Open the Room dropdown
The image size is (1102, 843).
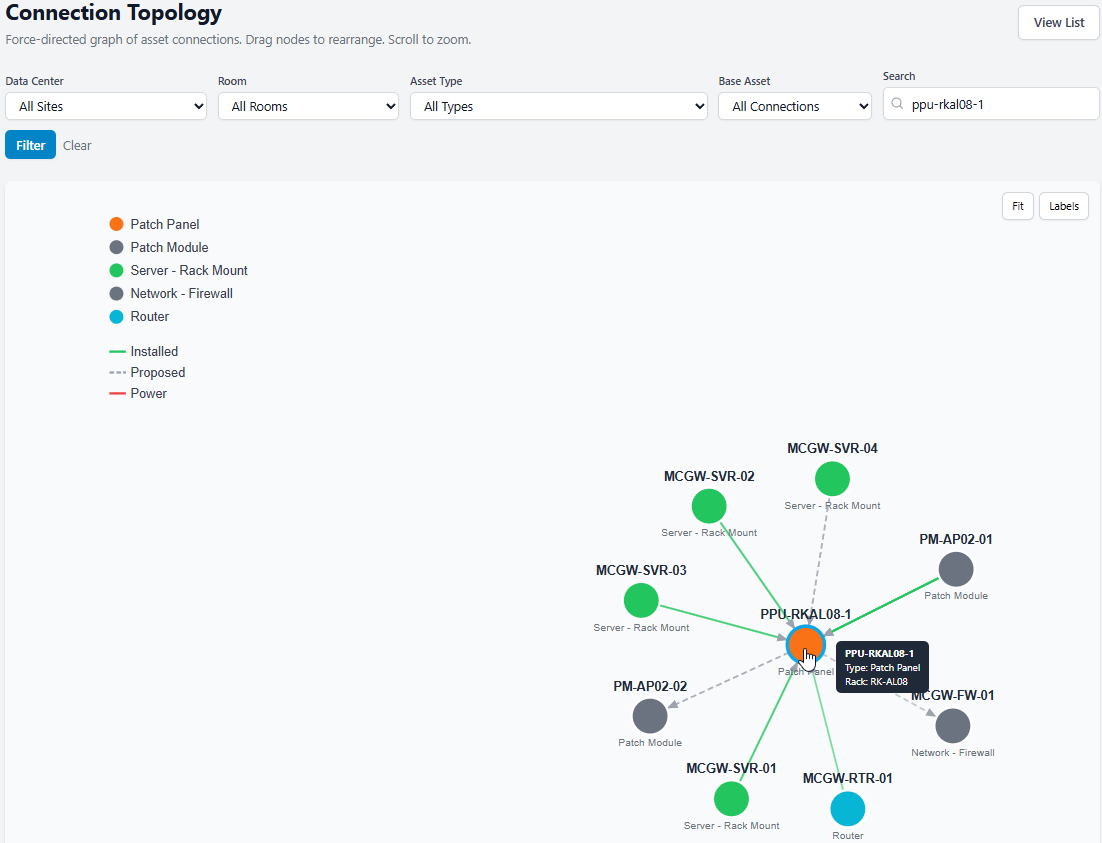pyautogui.click(x=308, y=106)
